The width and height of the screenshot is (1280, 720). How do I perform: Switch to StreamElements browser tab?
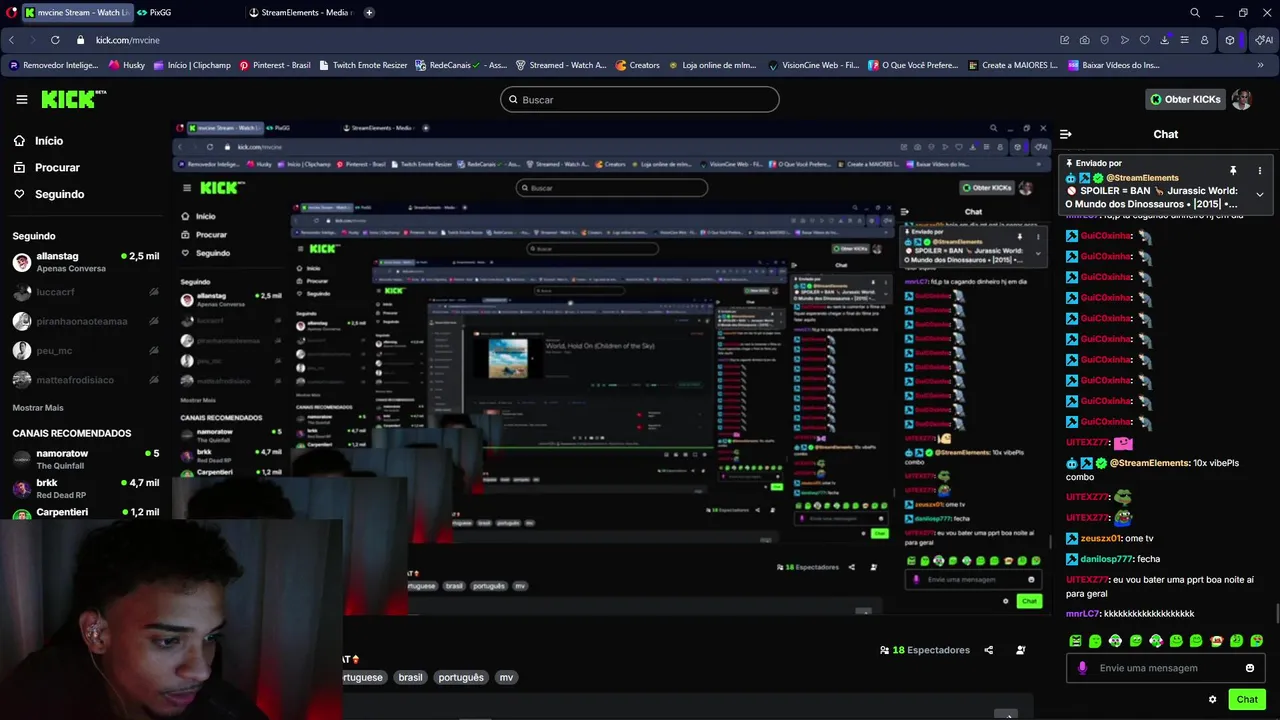pos(300,12)
